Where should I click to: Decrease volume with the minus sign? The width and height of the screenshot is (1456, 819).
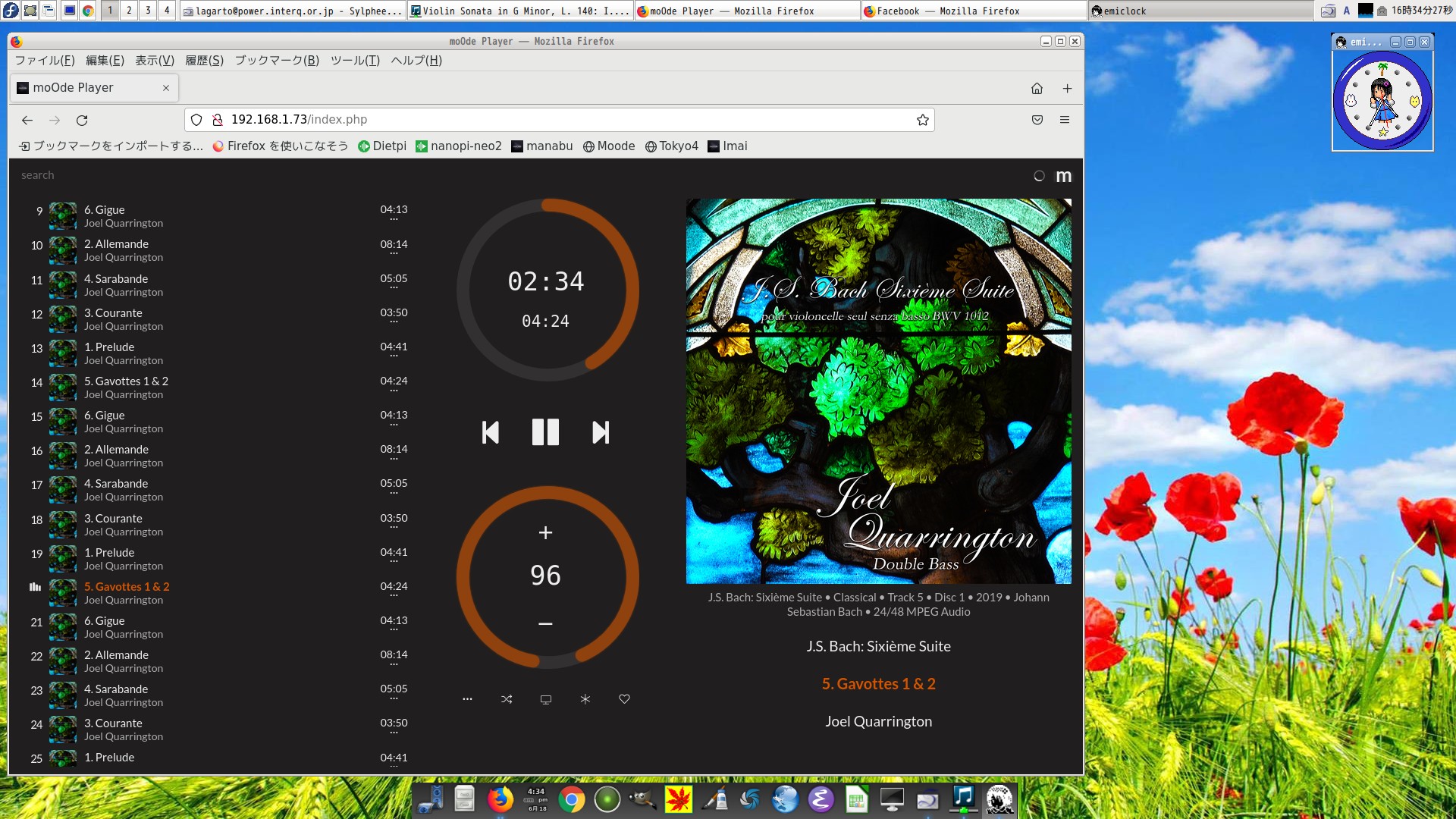click(545, 623)
